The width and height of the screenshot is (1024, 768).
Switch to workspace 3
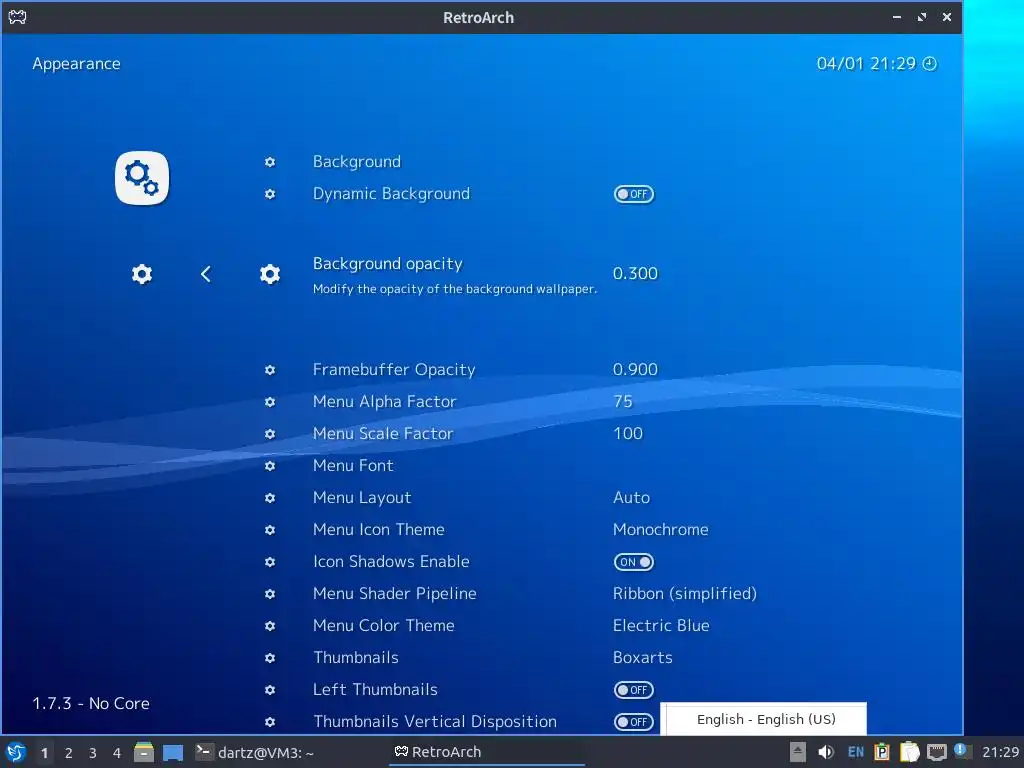[x=93, y=753]
